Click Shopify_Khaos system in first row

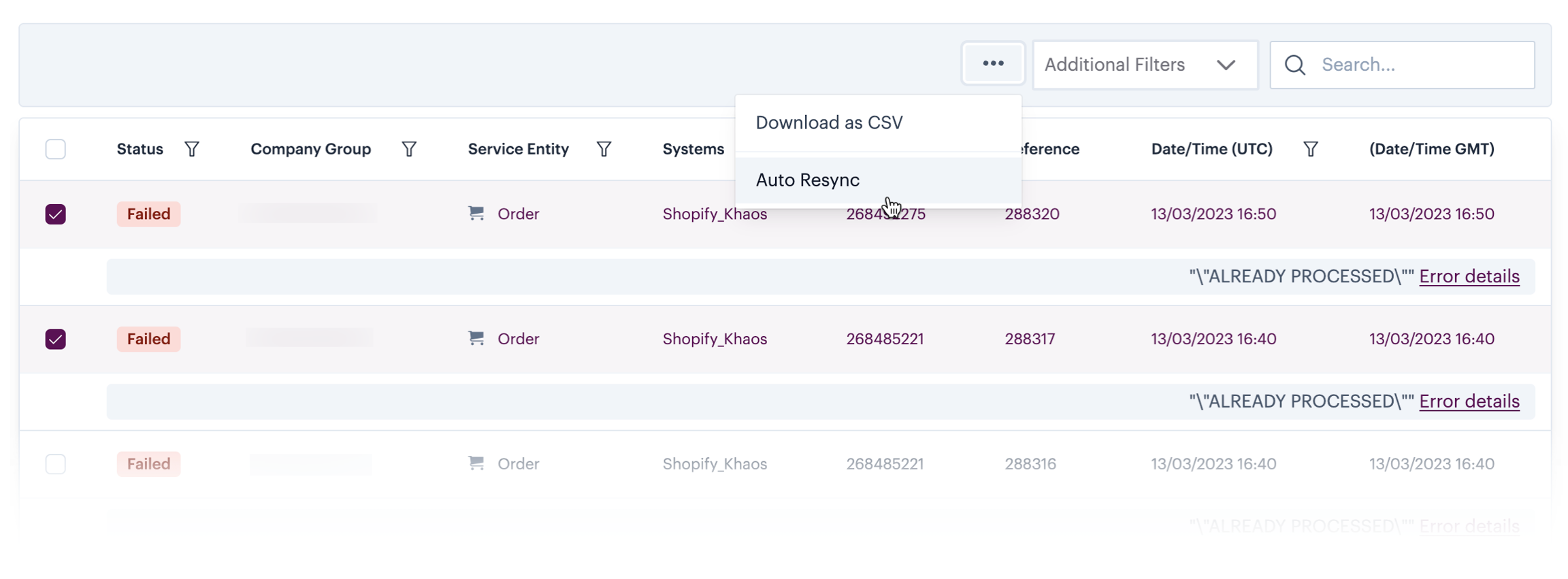point(715,214)
